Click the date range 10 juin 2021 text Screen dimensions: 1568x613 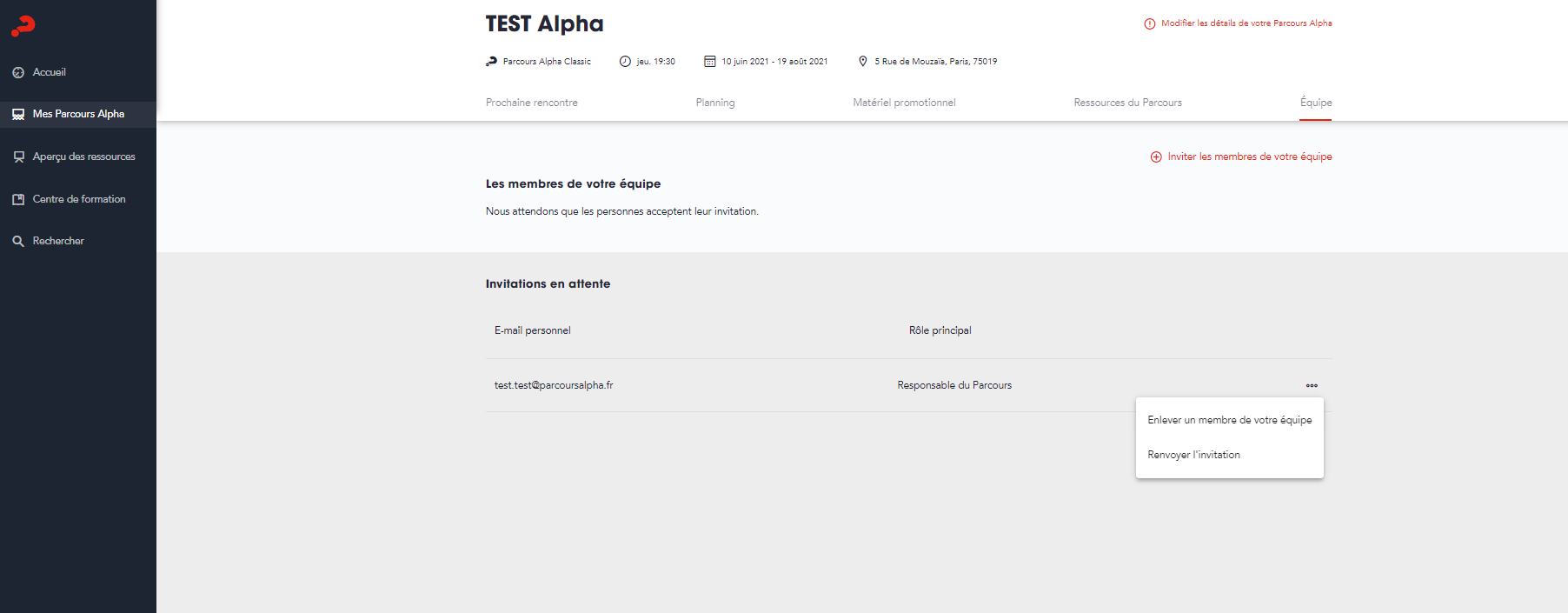774,62
